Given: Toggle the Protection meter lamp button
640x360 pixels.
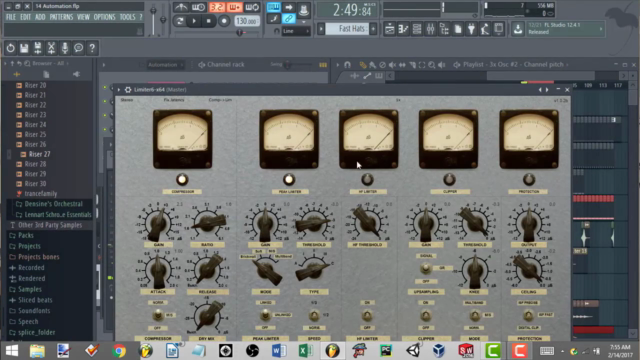Looking at the screenshot, I should [x=529, y=179].
